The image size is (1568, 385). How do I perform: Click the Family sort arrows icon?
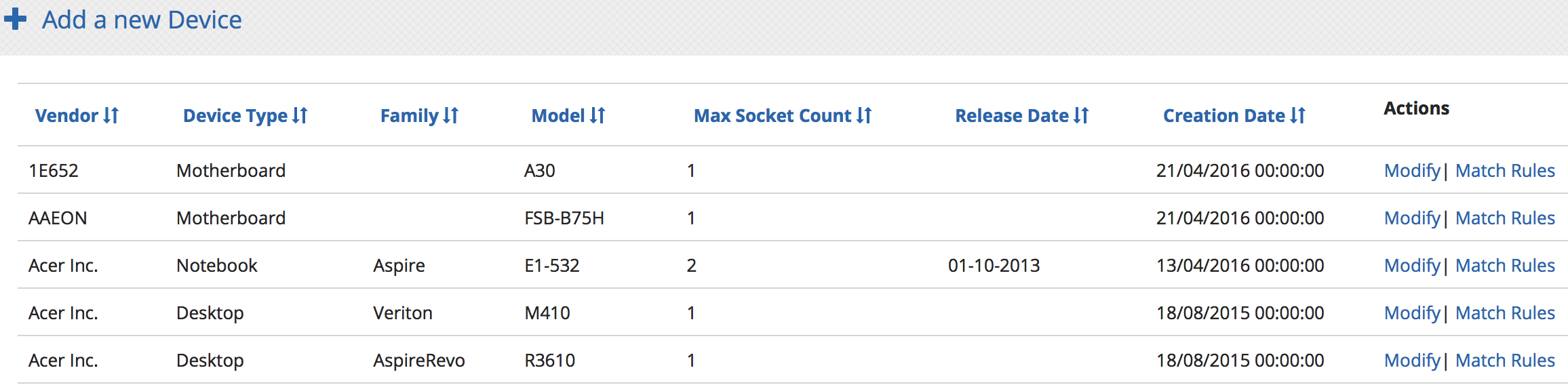(x=451, y=116)
